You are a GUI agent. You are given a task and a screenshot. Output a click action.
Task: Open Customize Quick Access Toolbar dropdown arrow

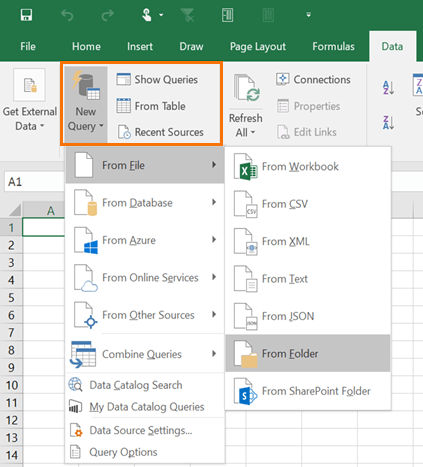coord(309,15)
